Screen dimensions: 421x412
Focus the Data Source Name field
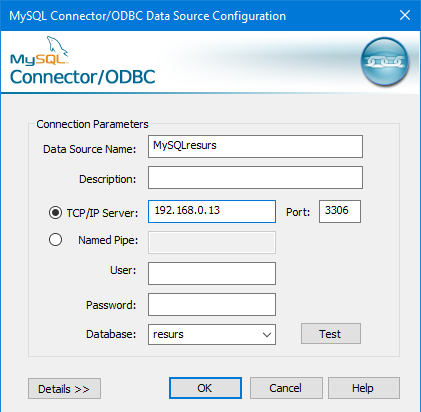coord(255,146)
